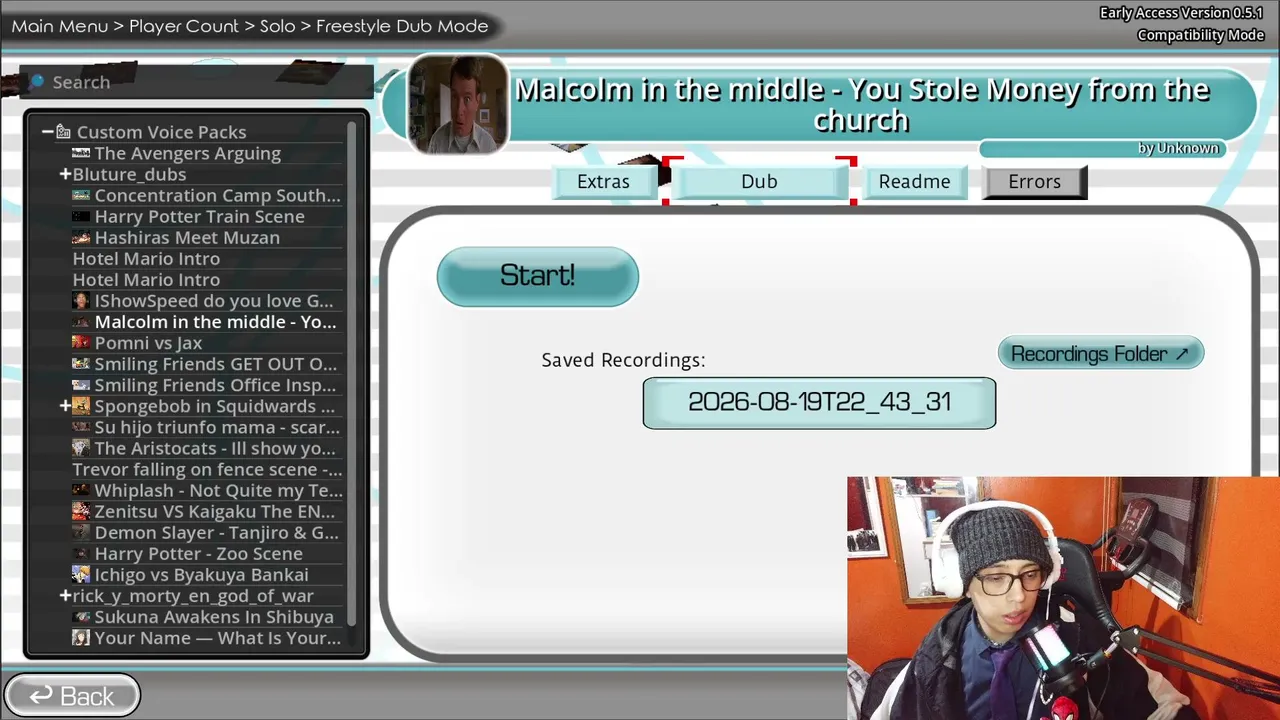Select the Harry Potter Zoo Scene icon

point(81,553)
